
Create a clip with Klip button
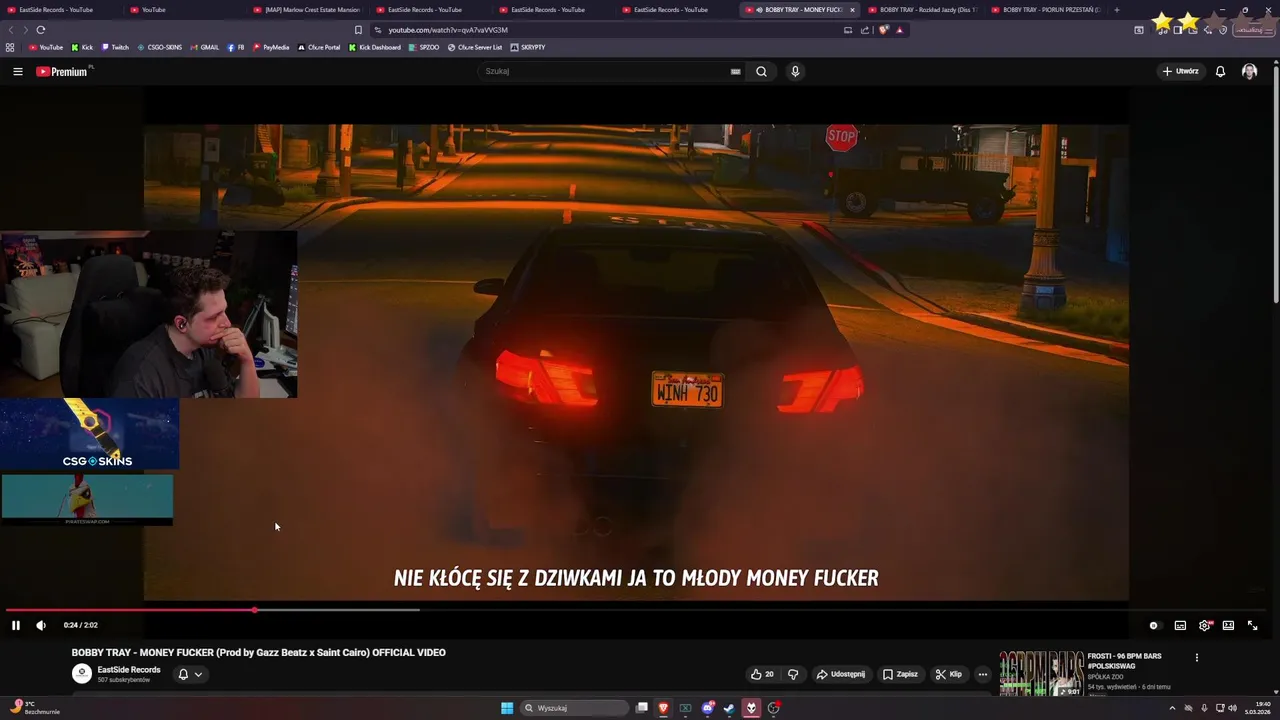(x=949, y=674)
